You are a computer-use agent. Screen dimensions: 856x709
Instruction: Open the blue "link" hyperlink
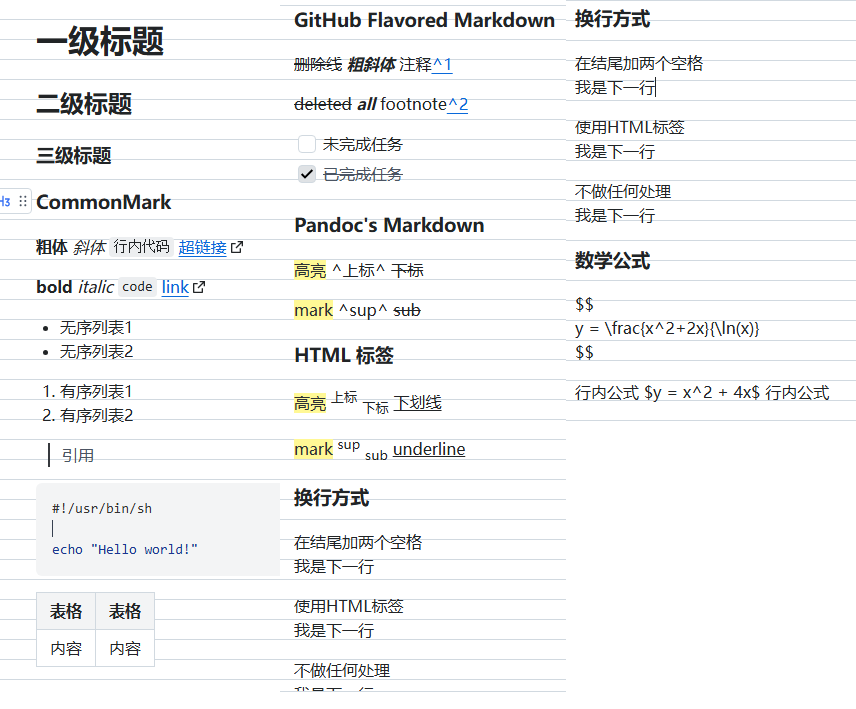[175, 287]
